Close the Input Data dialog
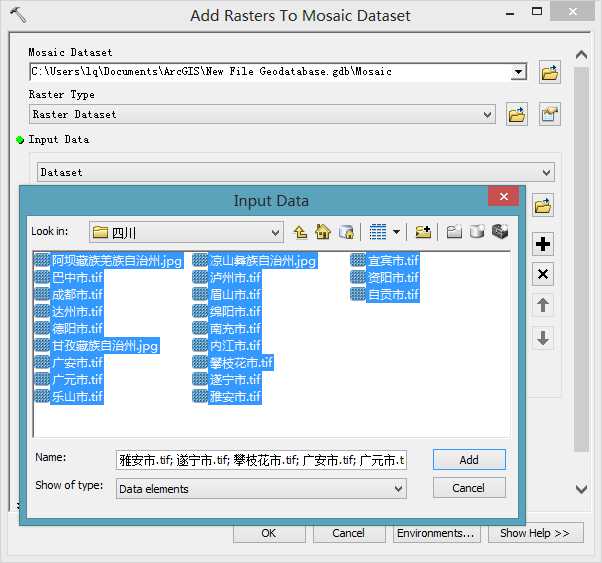Viewport: 602px width, 563px height. 503,197
